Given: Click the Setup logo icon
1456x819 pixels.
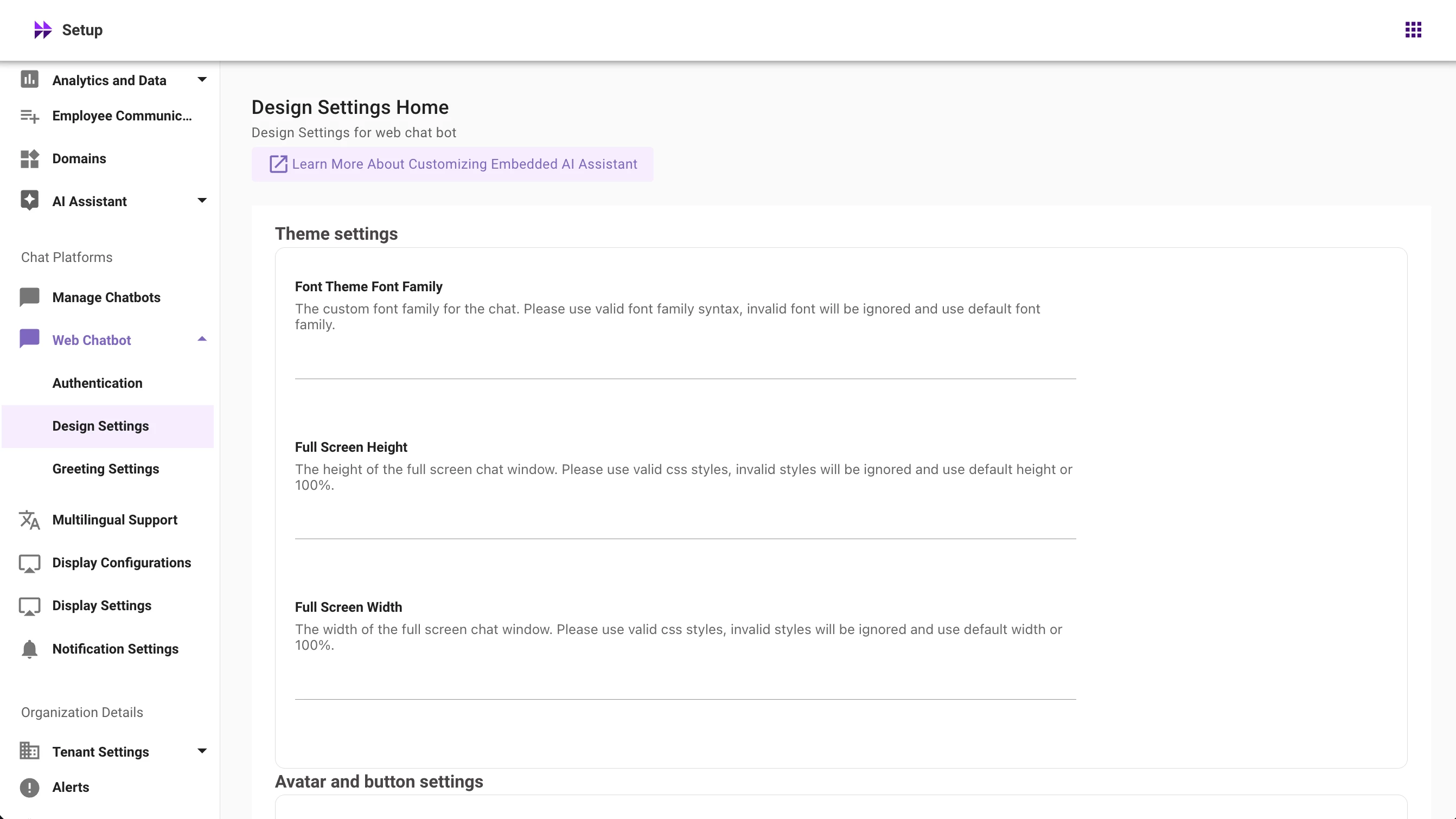Looking at the screenshot, I should [x=42, y=29].
